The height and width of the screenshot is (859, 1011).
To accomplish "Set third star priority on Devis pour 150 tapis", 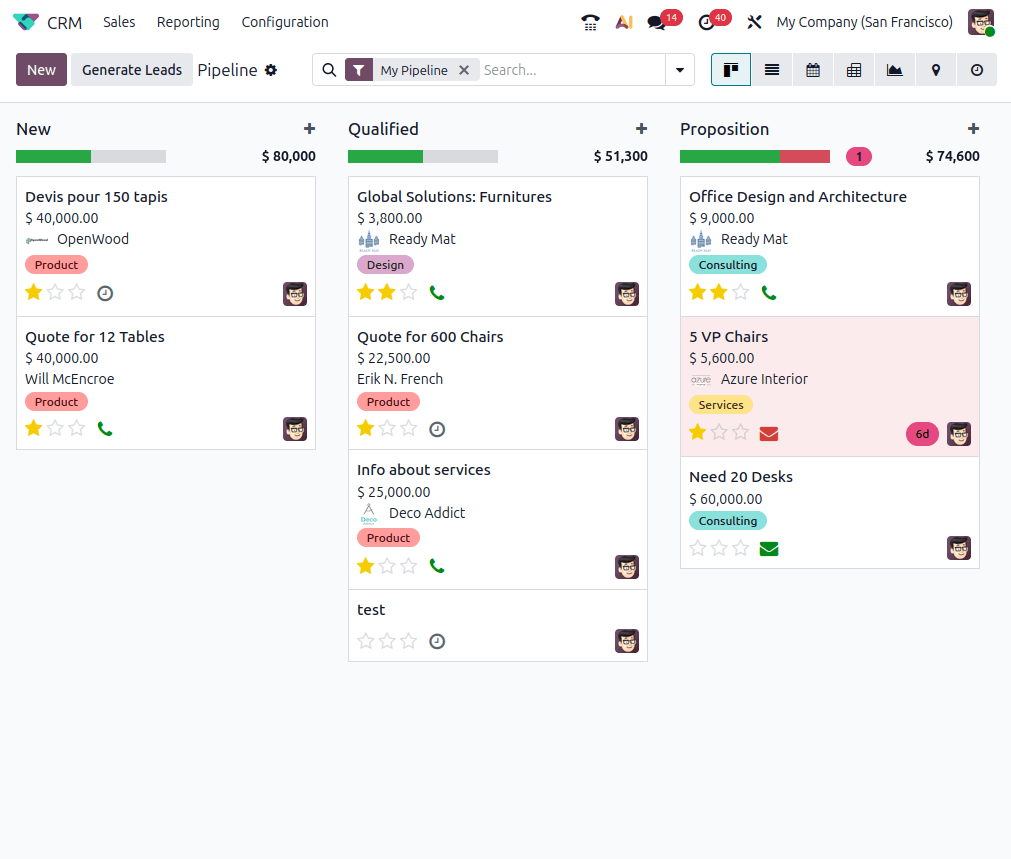I will tap(77, 293).
